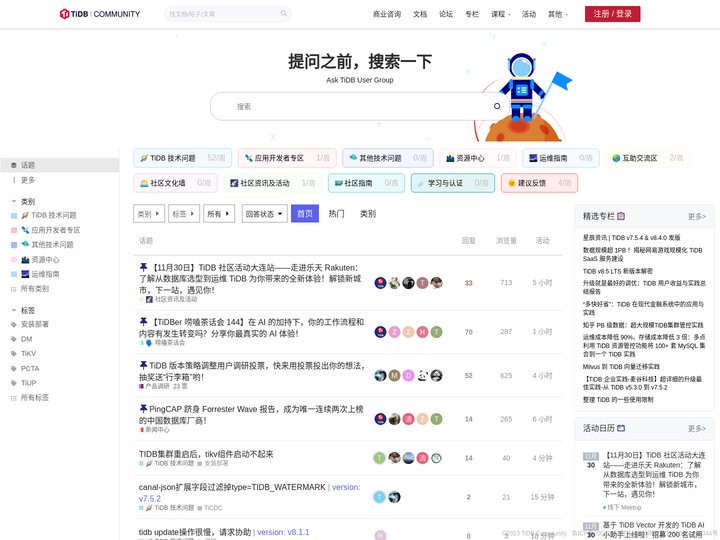The height and width of the screenshot is (540, 720).
Task: Show 所有类别 in sidebar
Action: 30,289
